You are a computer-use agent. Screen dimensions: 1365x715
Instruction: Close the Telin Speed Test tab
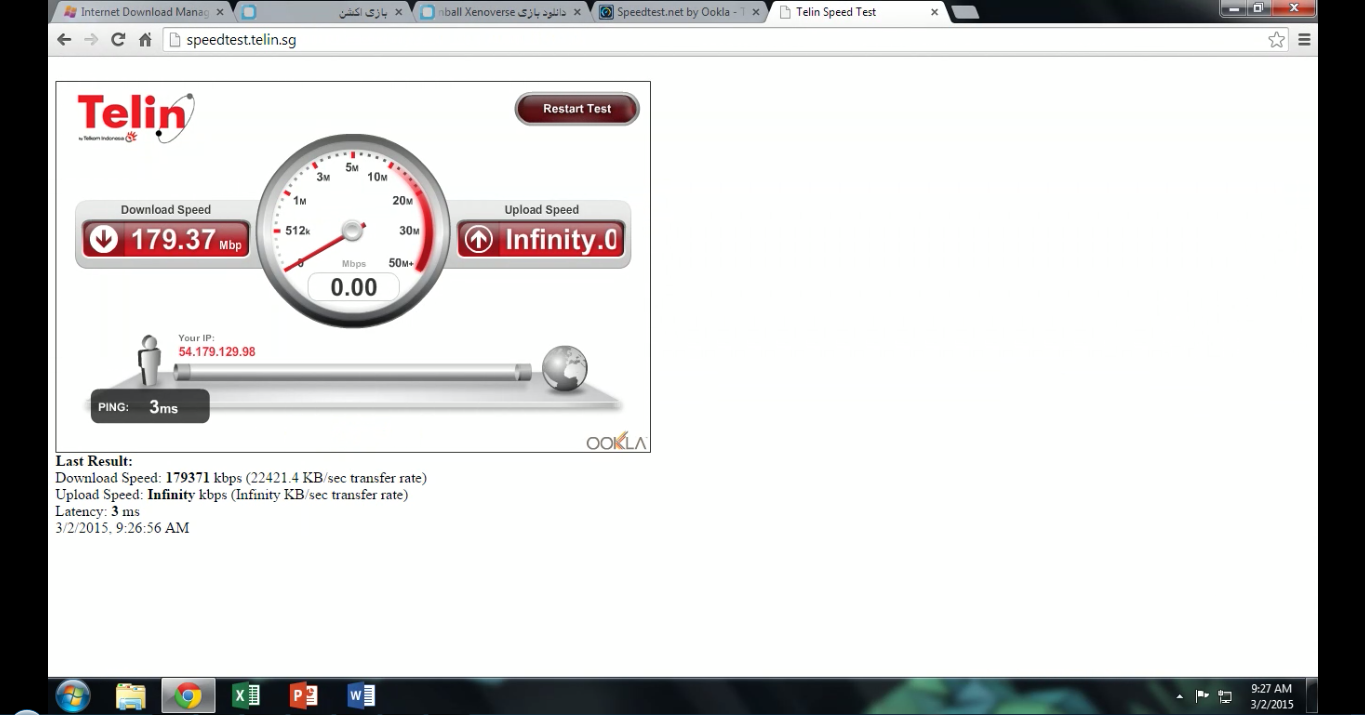pyautogui.click(x=935, y=12)
